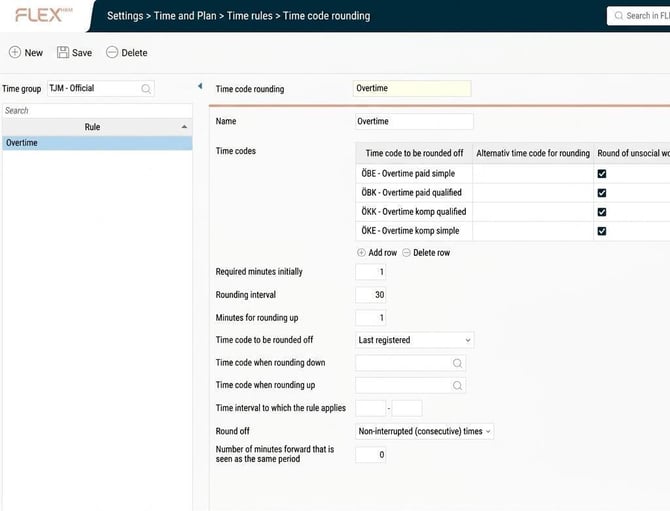Click Time code to be rounded off header

(414, 153)
